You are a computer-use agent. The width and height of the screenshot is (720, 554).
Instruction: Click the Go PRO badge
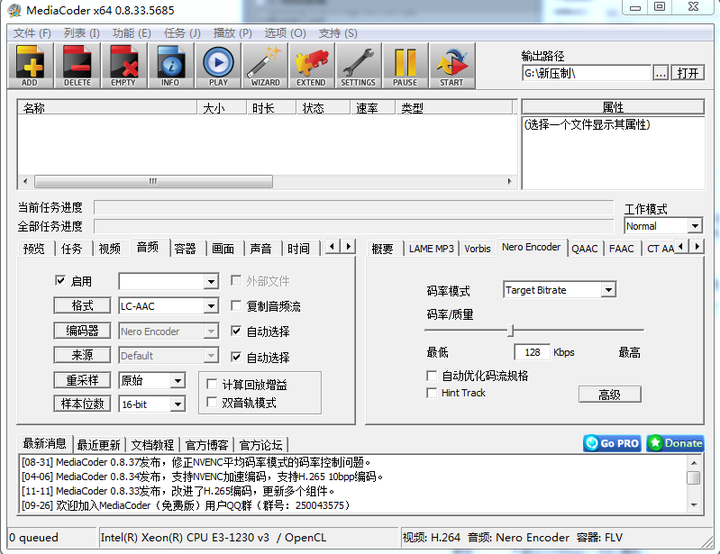pos(613,443)
